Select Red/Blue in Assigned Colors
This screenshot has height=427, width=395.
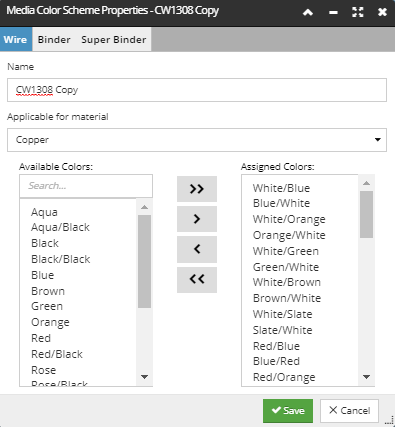tap(276, 346)
